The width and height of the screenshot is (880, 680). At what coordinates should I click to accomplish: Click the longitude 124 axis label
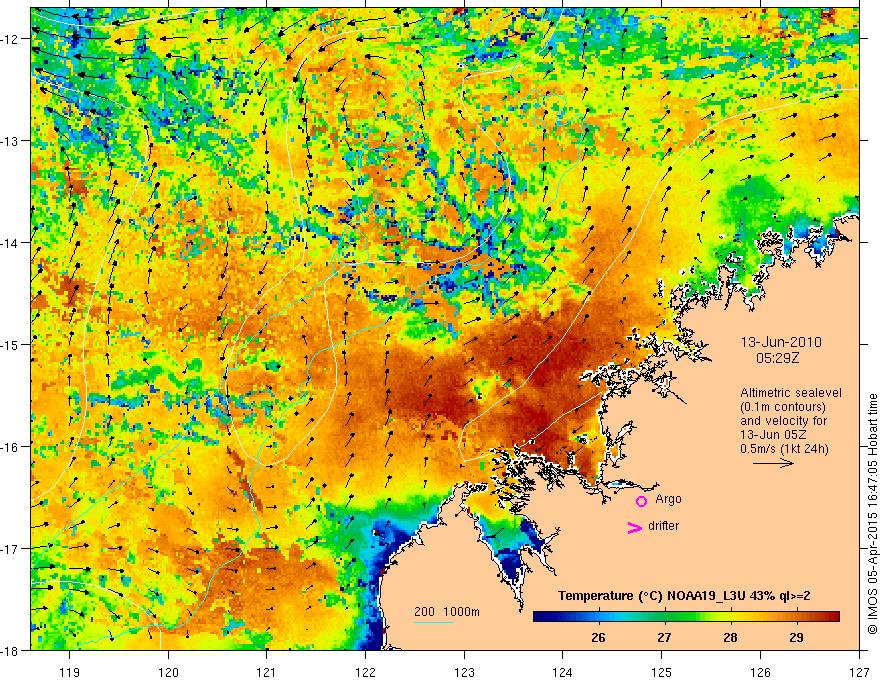pos(563,672)
